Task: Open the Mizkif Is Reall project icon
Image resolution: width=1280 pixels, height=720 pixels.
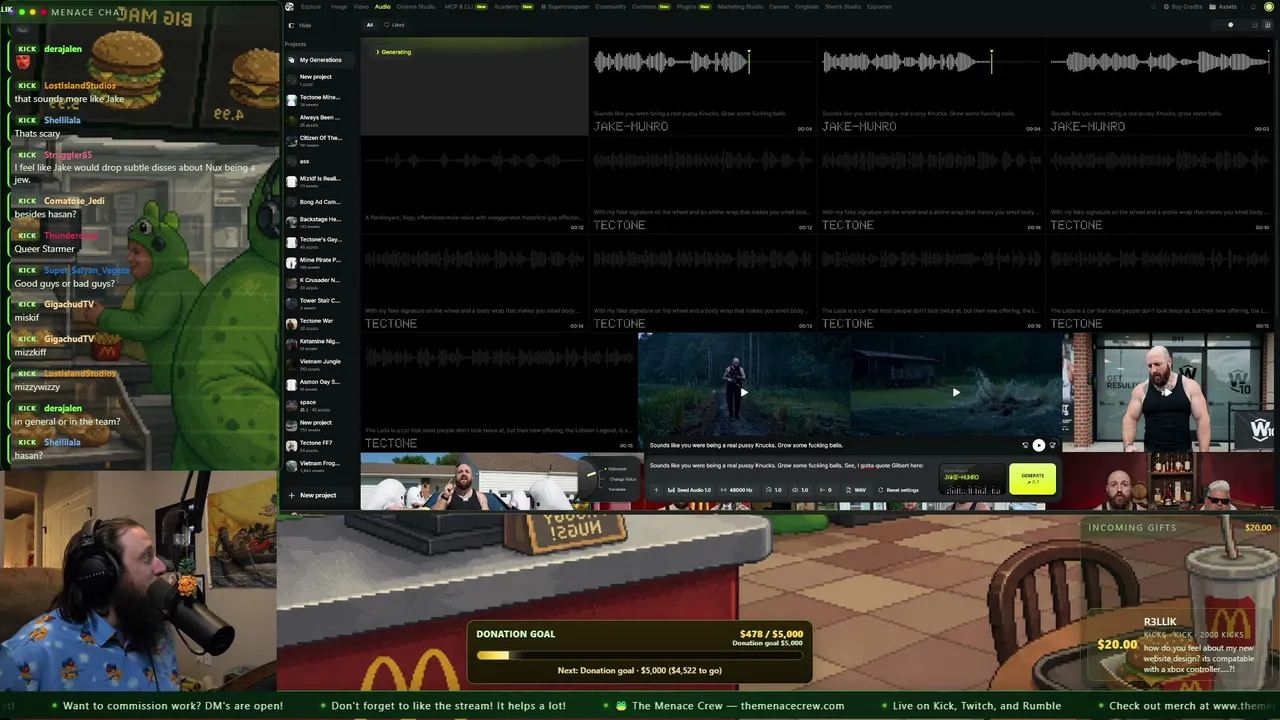Action: [292, 181]
